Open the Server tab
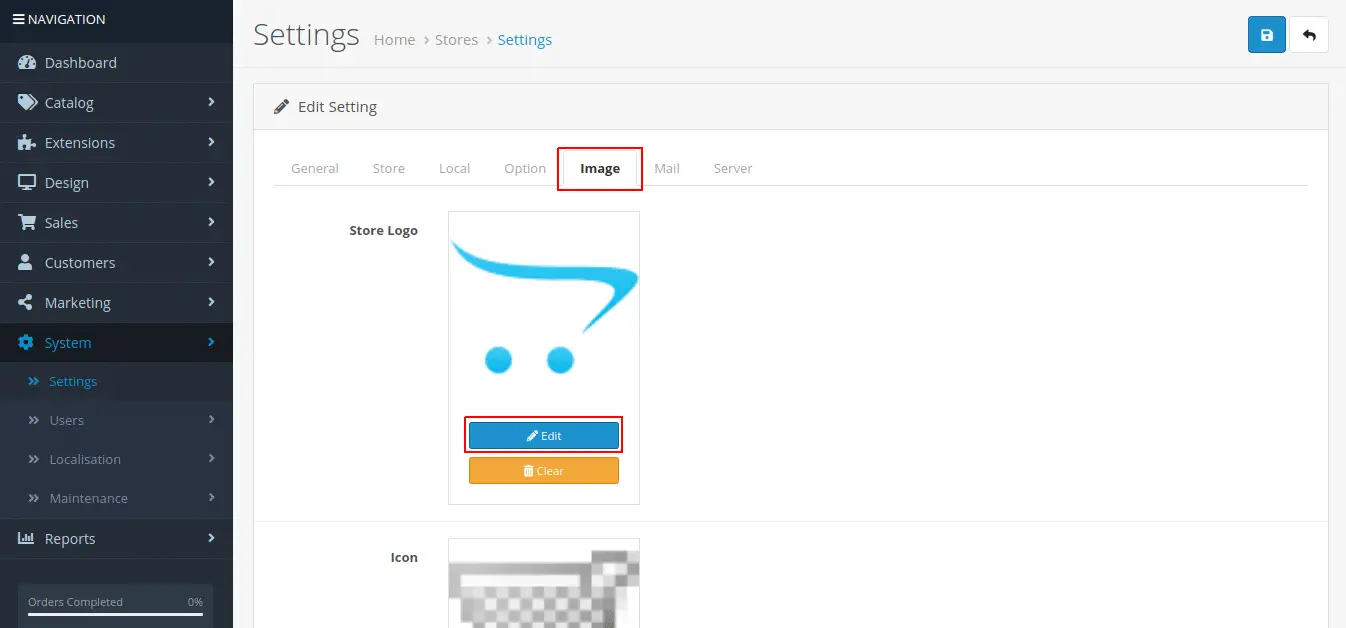 tap(732, 168)
